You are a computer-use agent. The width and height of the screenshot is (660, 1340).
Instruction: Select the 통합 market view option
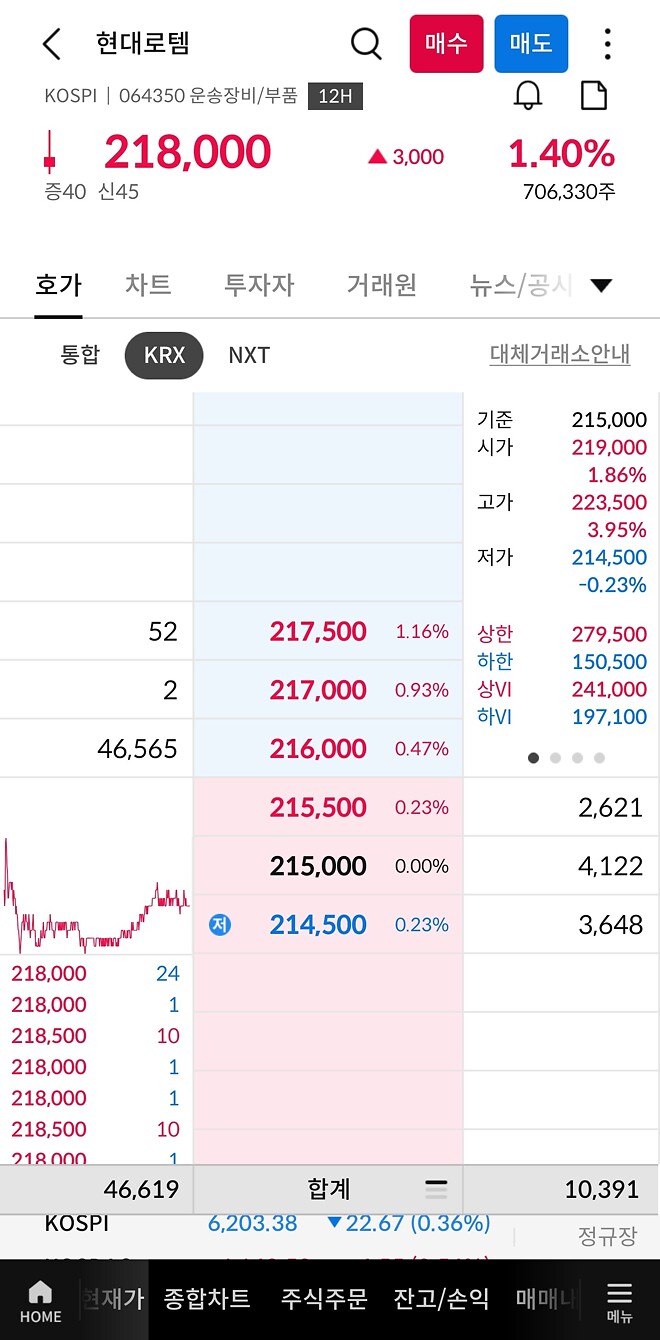pyautogui.click(x=80, y=355)
